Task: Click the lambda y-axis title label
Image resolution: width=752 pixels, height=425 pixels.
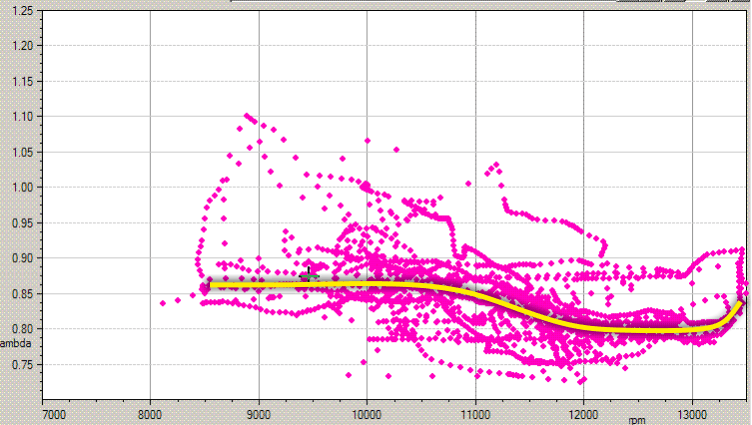Action: pos(15,343)
